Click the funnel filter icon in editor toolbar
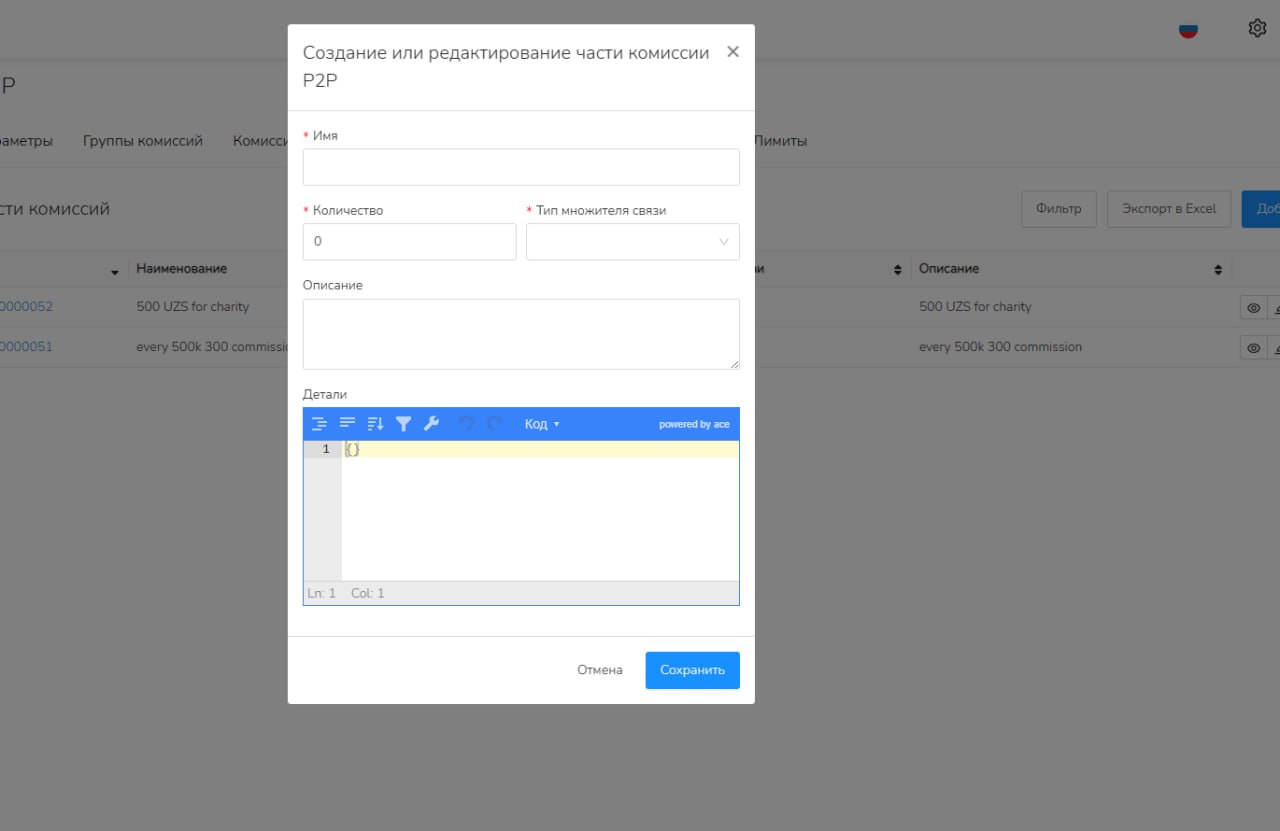The width and height of the screenshot is (1280, 831). (x=403, y=424)
